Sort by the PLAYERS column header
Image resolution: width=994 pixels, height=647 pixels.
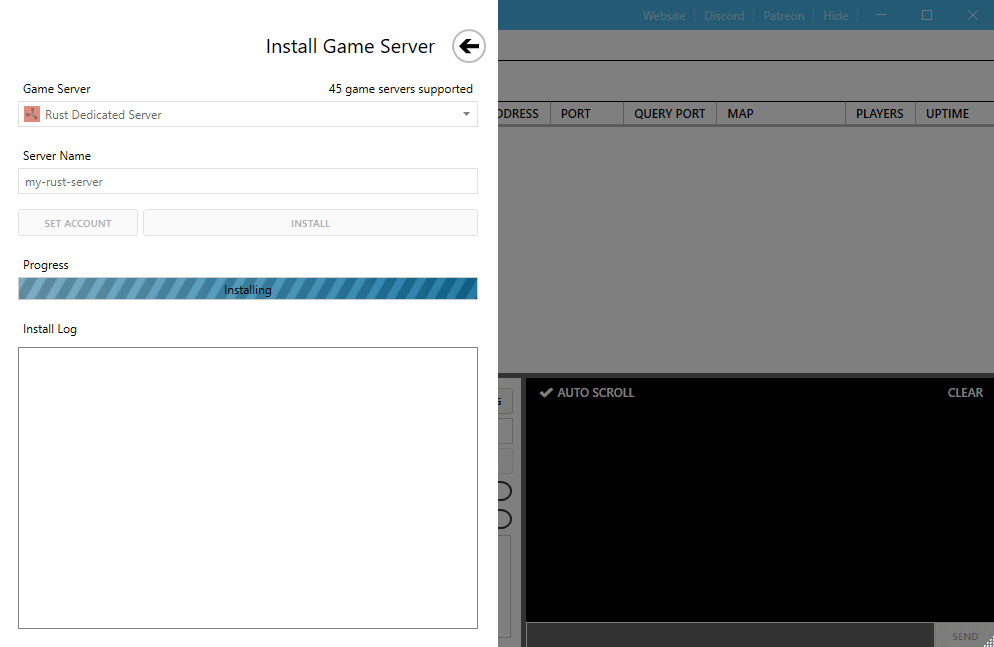879,114
